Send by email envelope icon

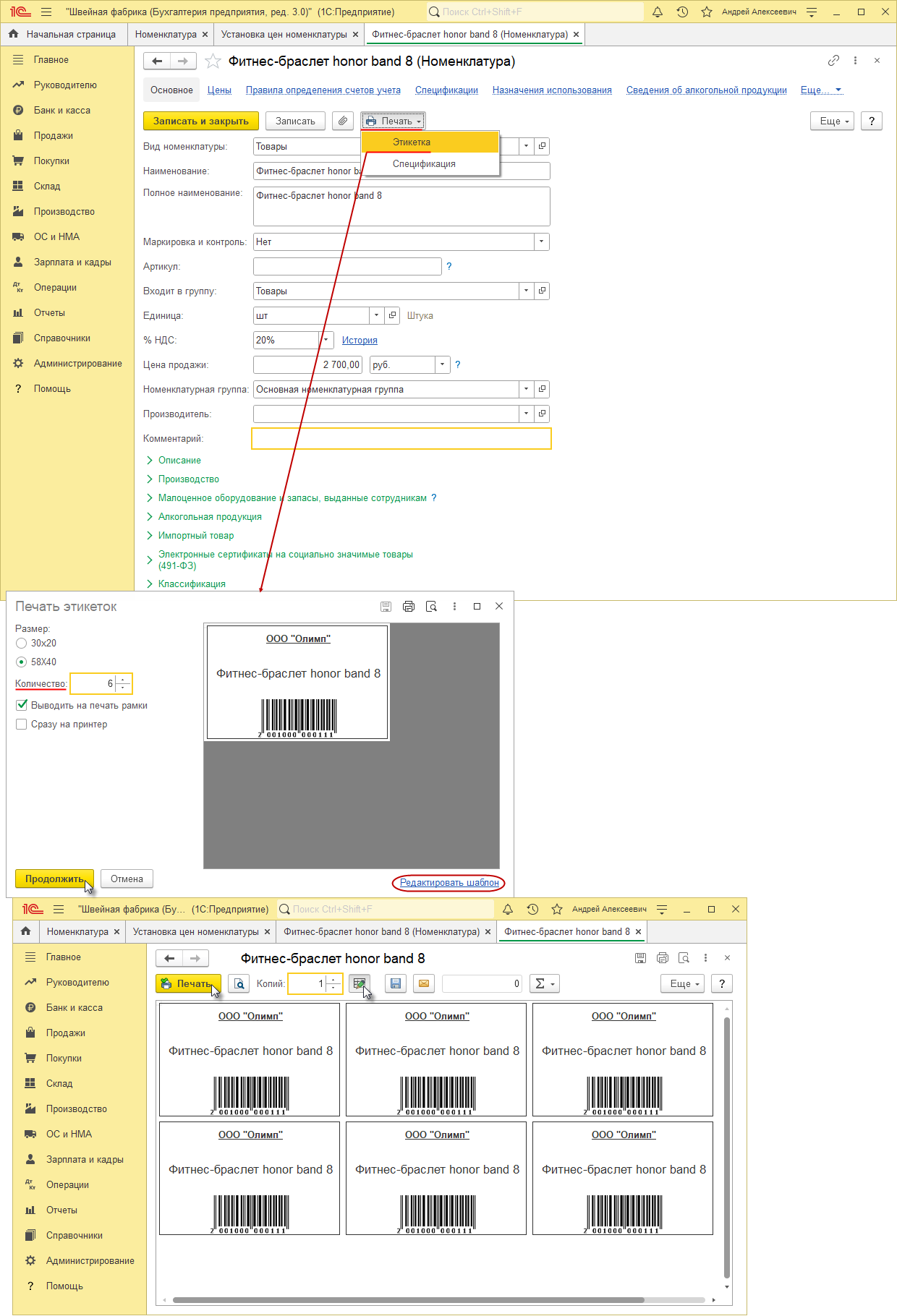[424, 983]
